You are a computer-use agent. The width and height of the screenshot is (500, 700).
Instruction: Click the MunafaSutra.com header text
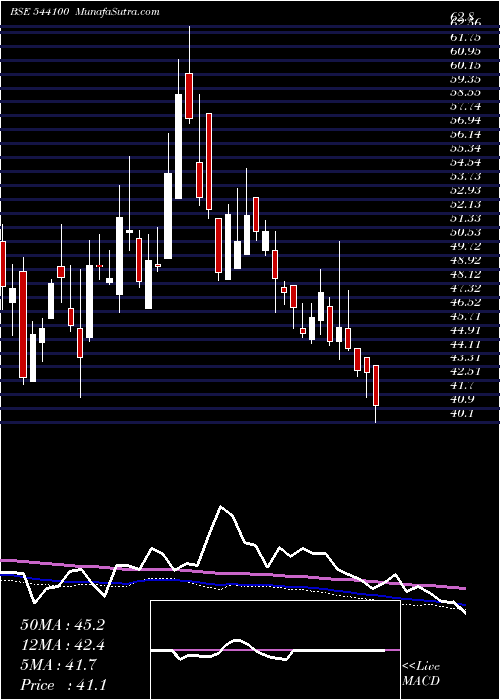118,12
